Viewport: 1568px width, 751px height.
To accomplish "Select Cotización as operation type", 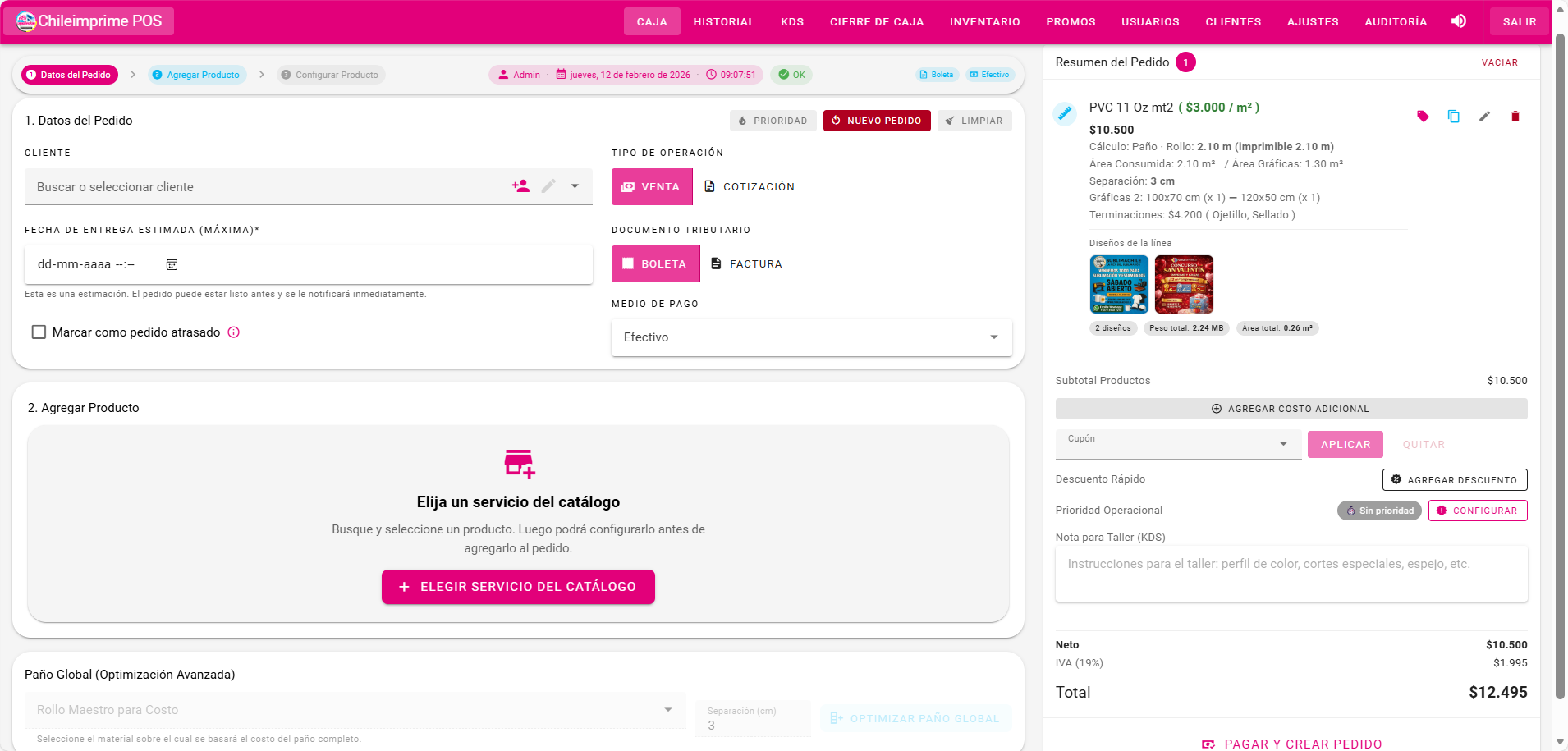I will tap(748, 186).
